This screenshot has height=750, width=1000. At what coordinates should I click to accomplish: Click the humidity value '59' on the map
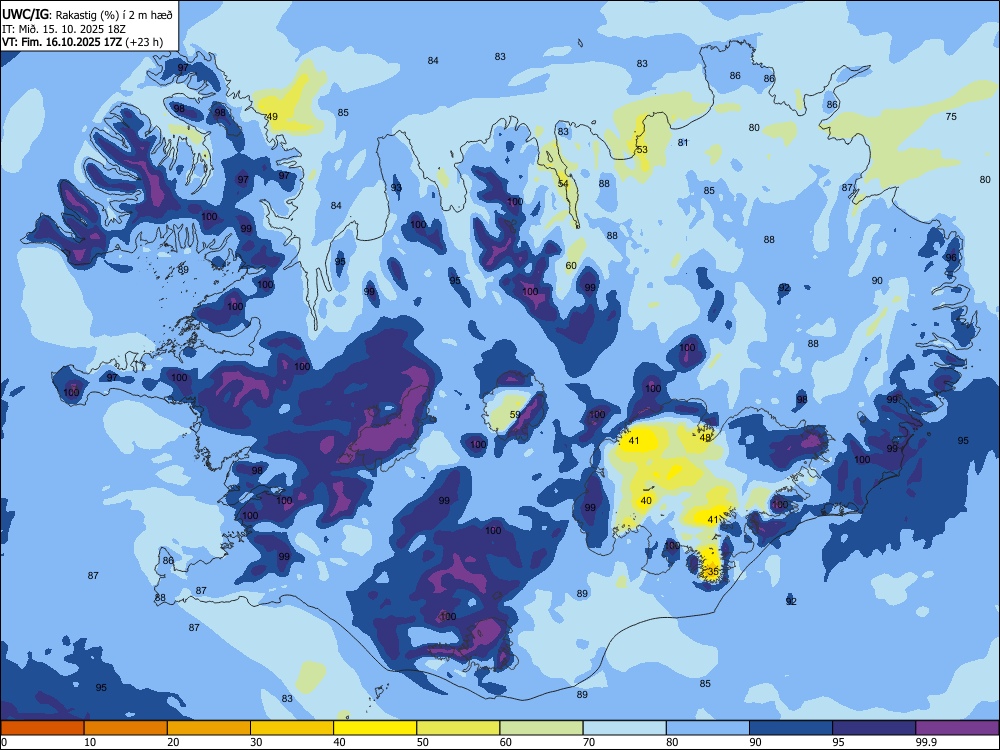pos(515,415)
